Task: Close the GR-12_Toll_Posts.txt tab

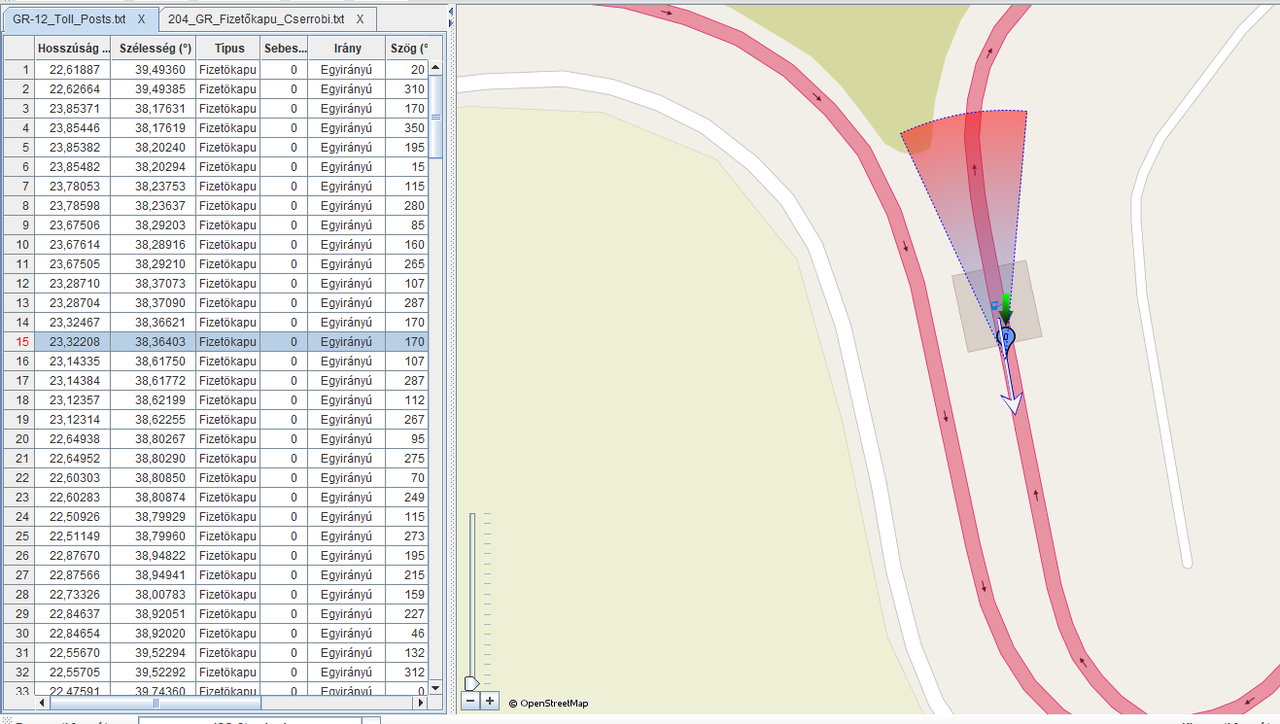Action: coord(141,19)
